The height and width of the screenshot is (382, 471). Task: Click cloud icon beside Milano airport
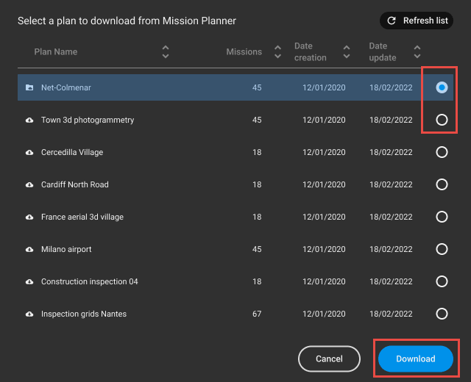tap(30, 249)
